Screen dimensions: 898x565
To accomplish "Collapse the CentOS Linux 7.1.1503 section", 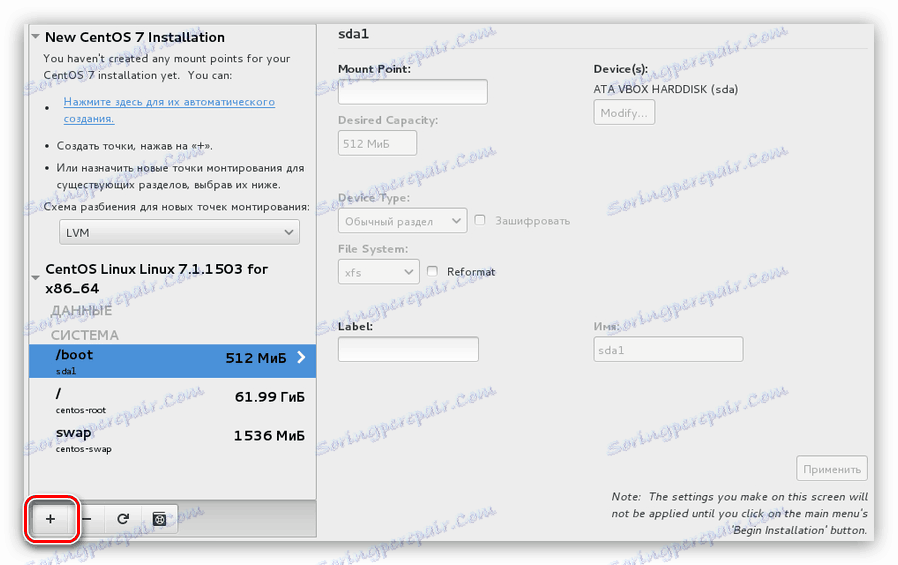I will click(x=36, y=278).
